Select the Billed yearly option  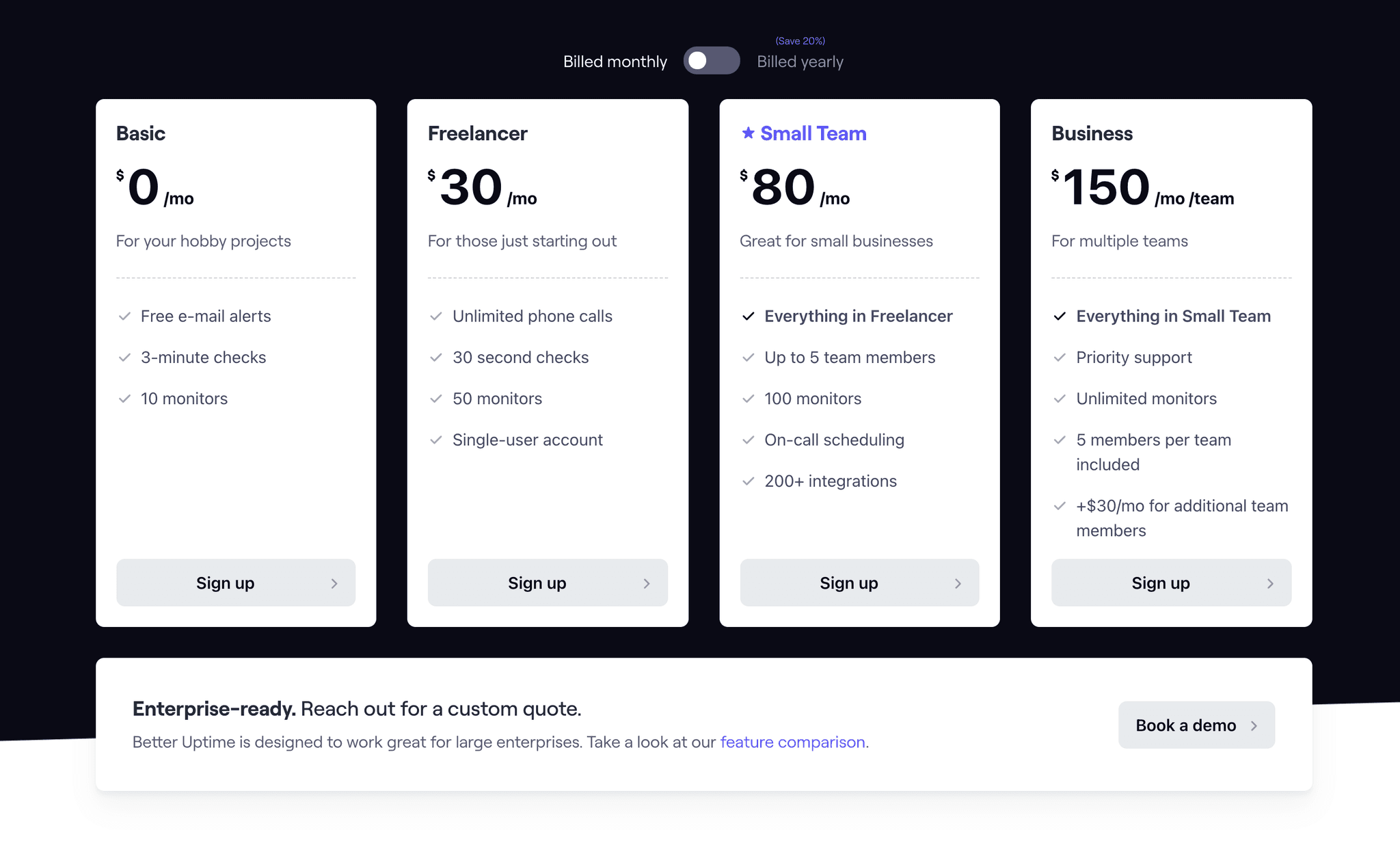(800, 61)
